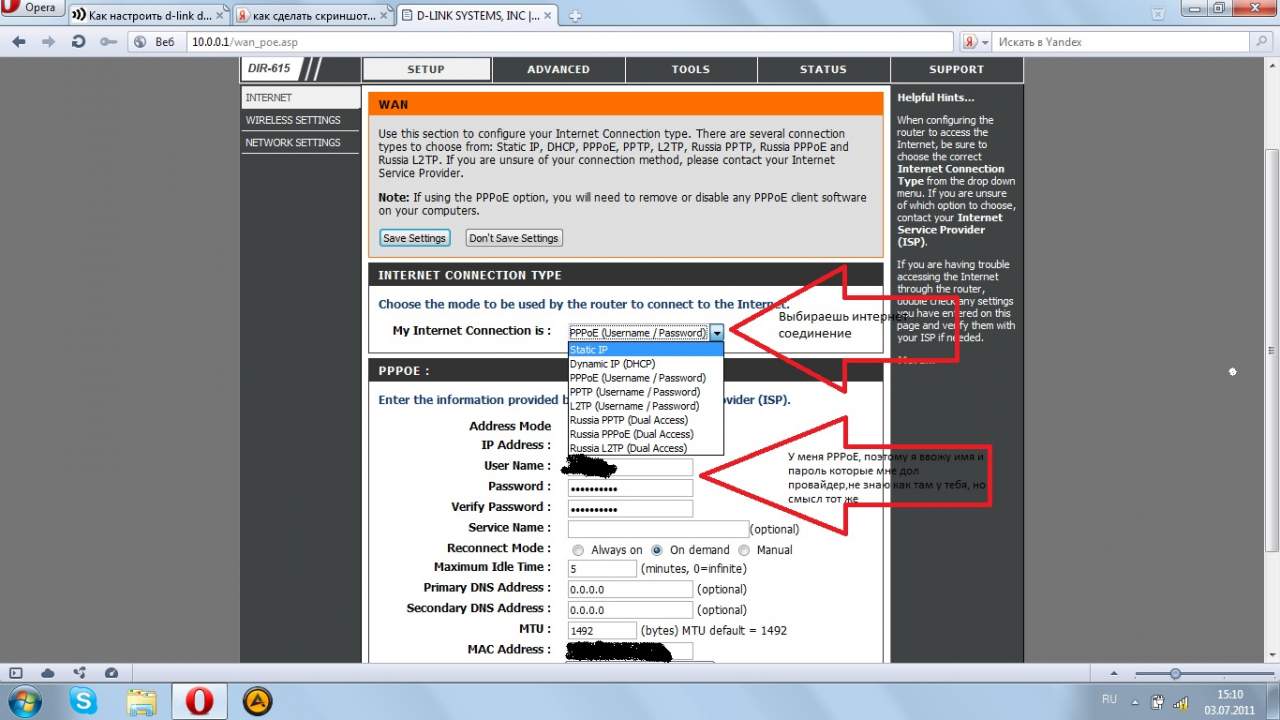This screenshot has width=1280, height=720.
Task: Click the RU language indicator
Action: point(1108,700)
